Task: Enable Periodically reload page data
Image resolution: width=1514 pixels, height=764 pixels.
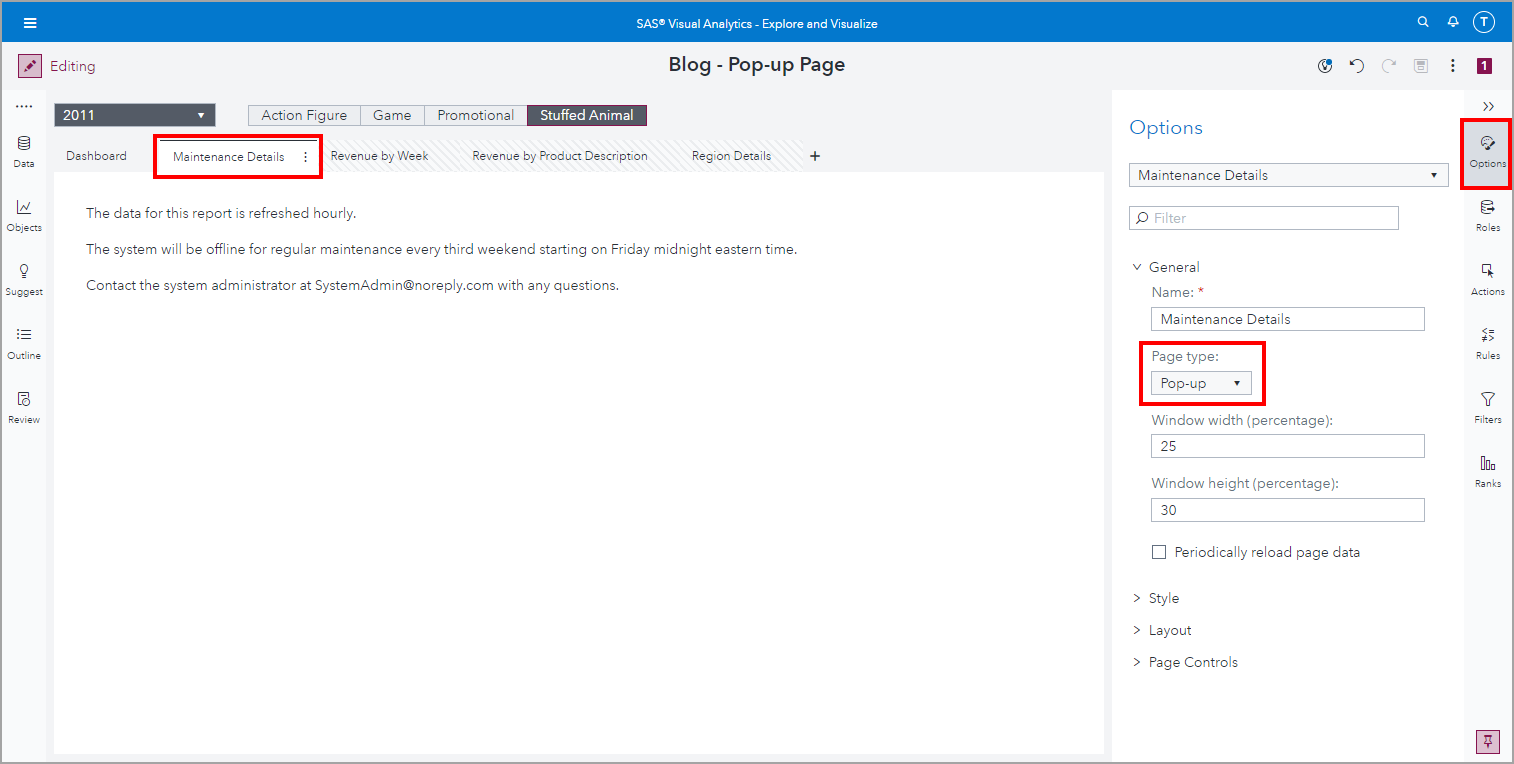Action: point(1158,551)
